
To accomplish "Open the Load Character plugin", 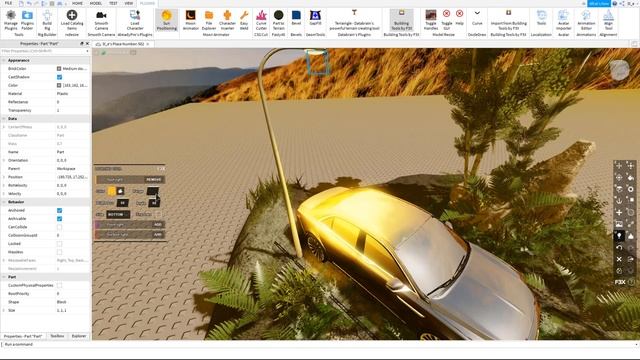I will [x=135, y=20].
